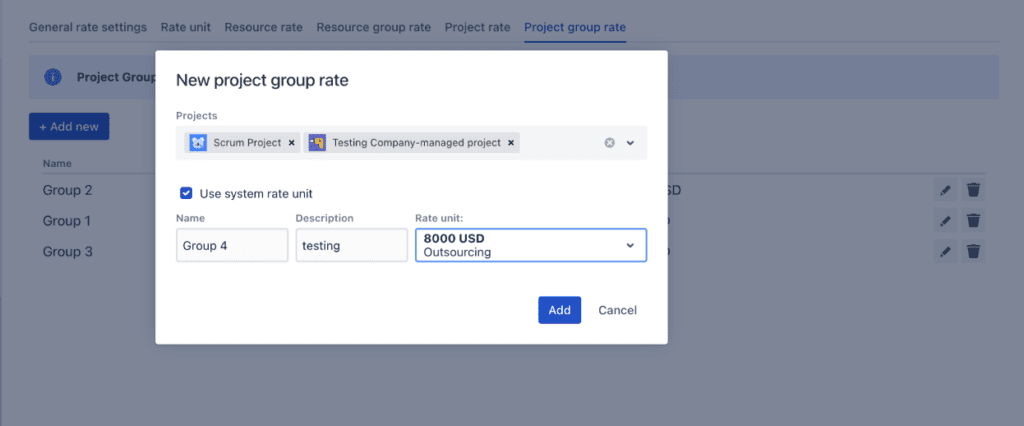This screenshot has width=1024, height=426.
Task: Expand the Projects dropdown chevron
Action: point(630,142)
